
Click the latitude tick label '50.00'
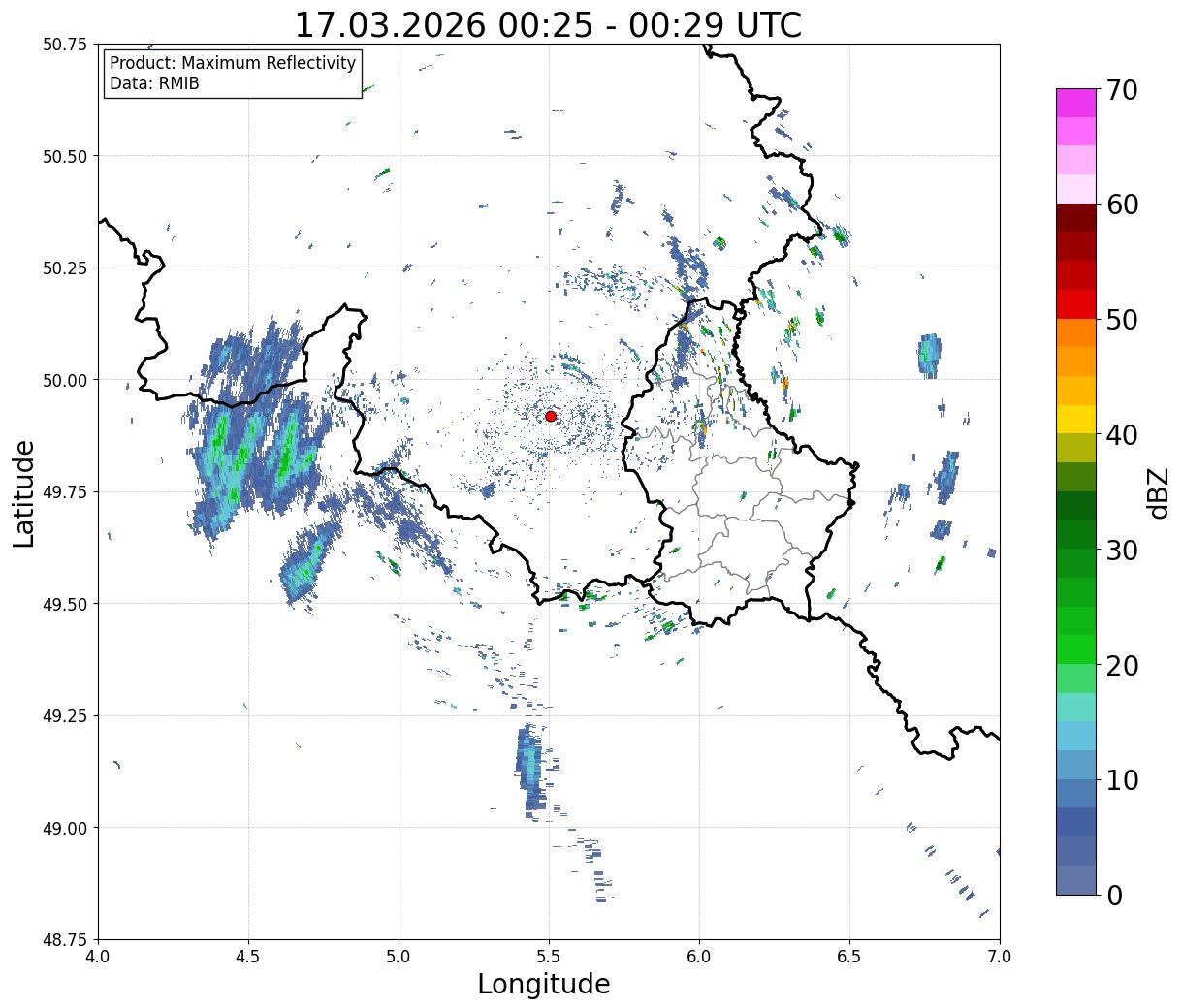coord(64,380)
